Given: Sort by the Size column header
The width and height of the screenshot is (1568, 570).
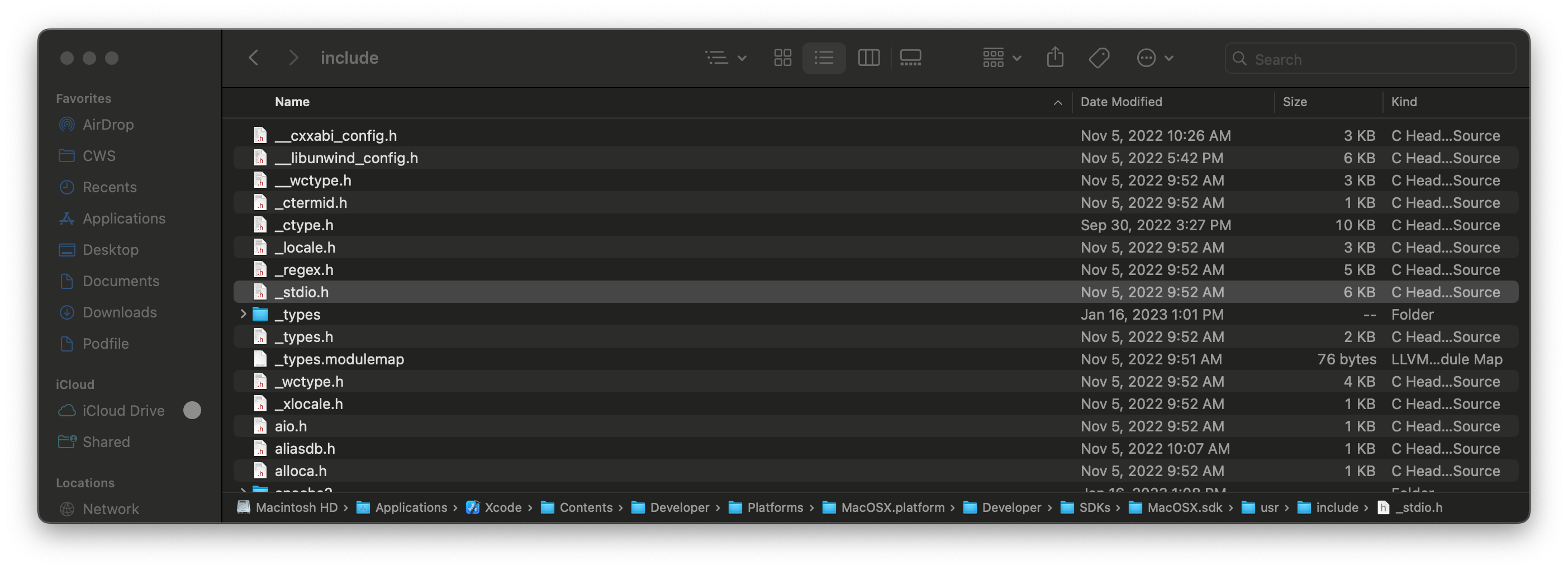Looking at the screenshot, I should coord(1295,102).
